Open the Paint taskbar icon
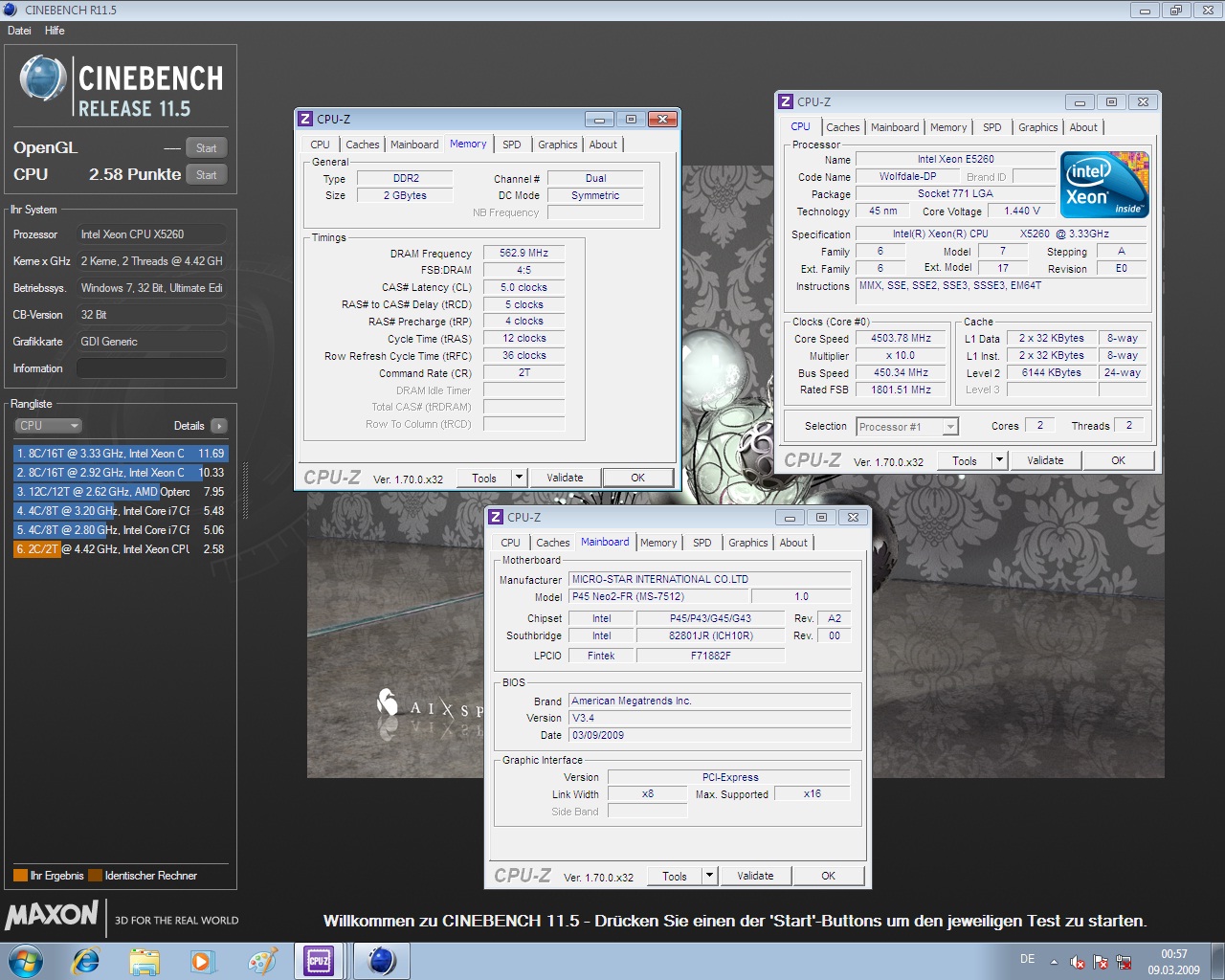 click(261, 961)
